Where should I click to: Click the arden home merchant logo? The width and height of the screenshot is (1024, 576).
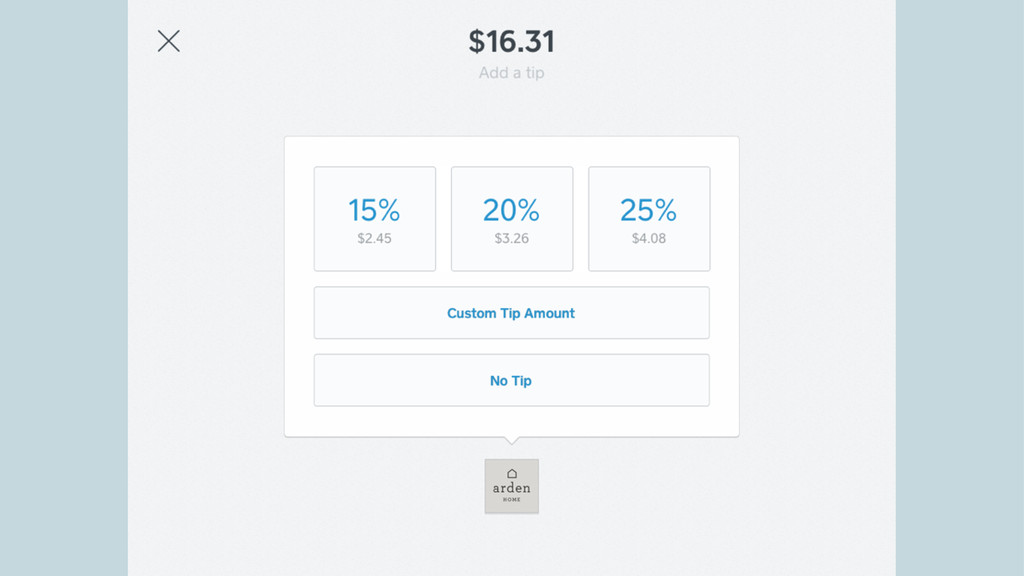click(511, 486)
